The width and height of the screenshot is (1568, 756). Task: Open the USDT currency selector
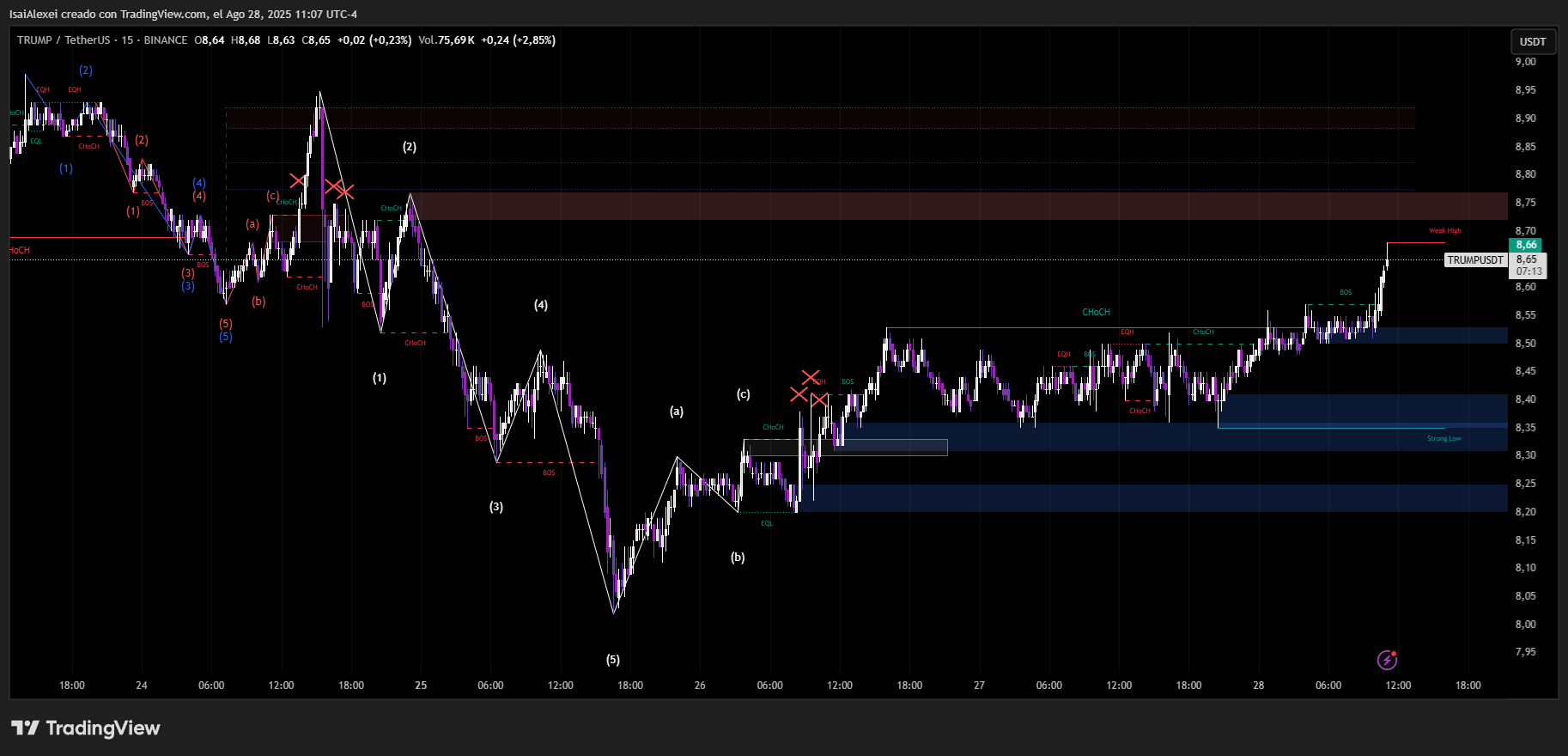coord(1532,41)
